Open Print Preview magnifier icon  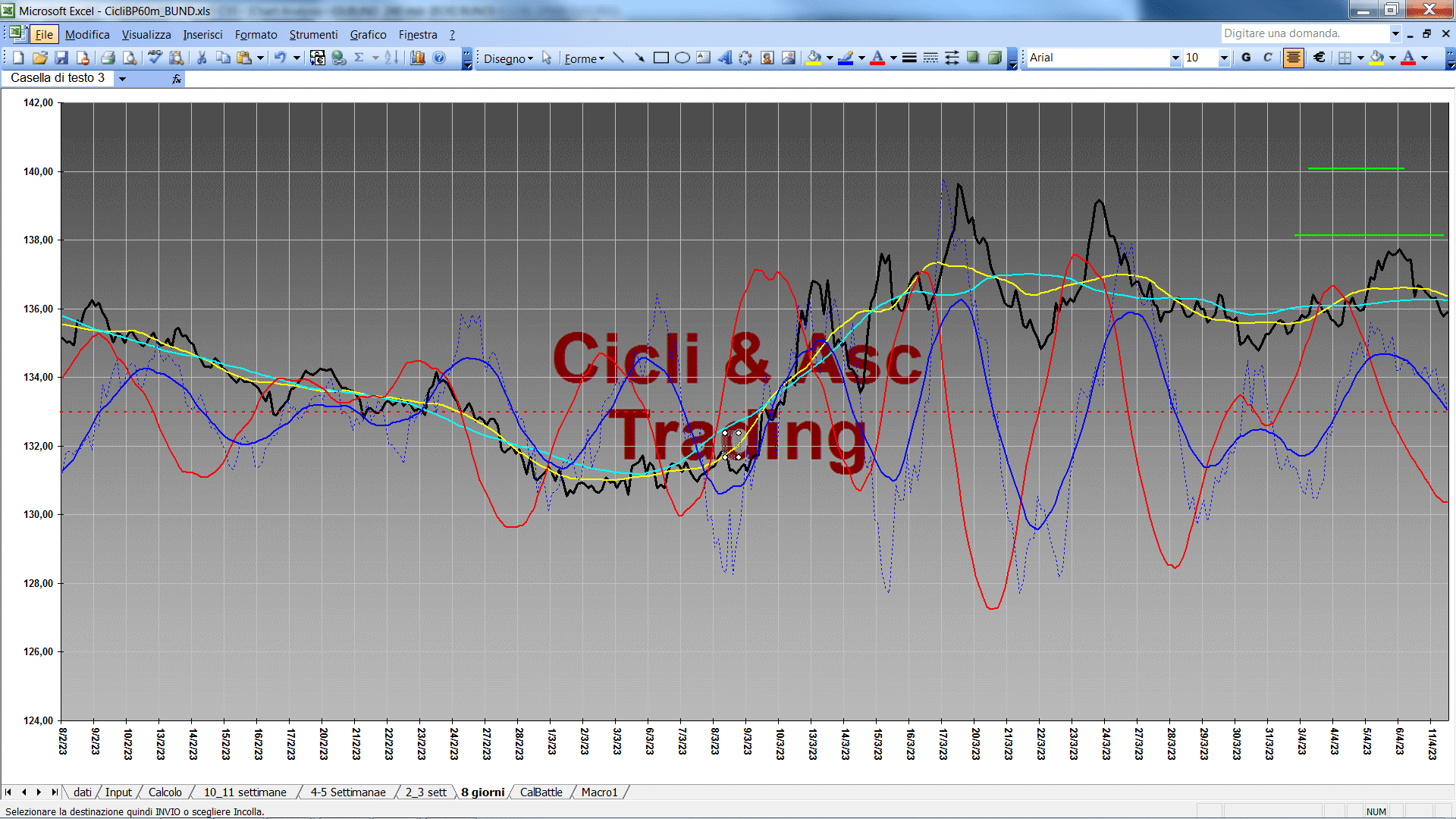point(130,58)
